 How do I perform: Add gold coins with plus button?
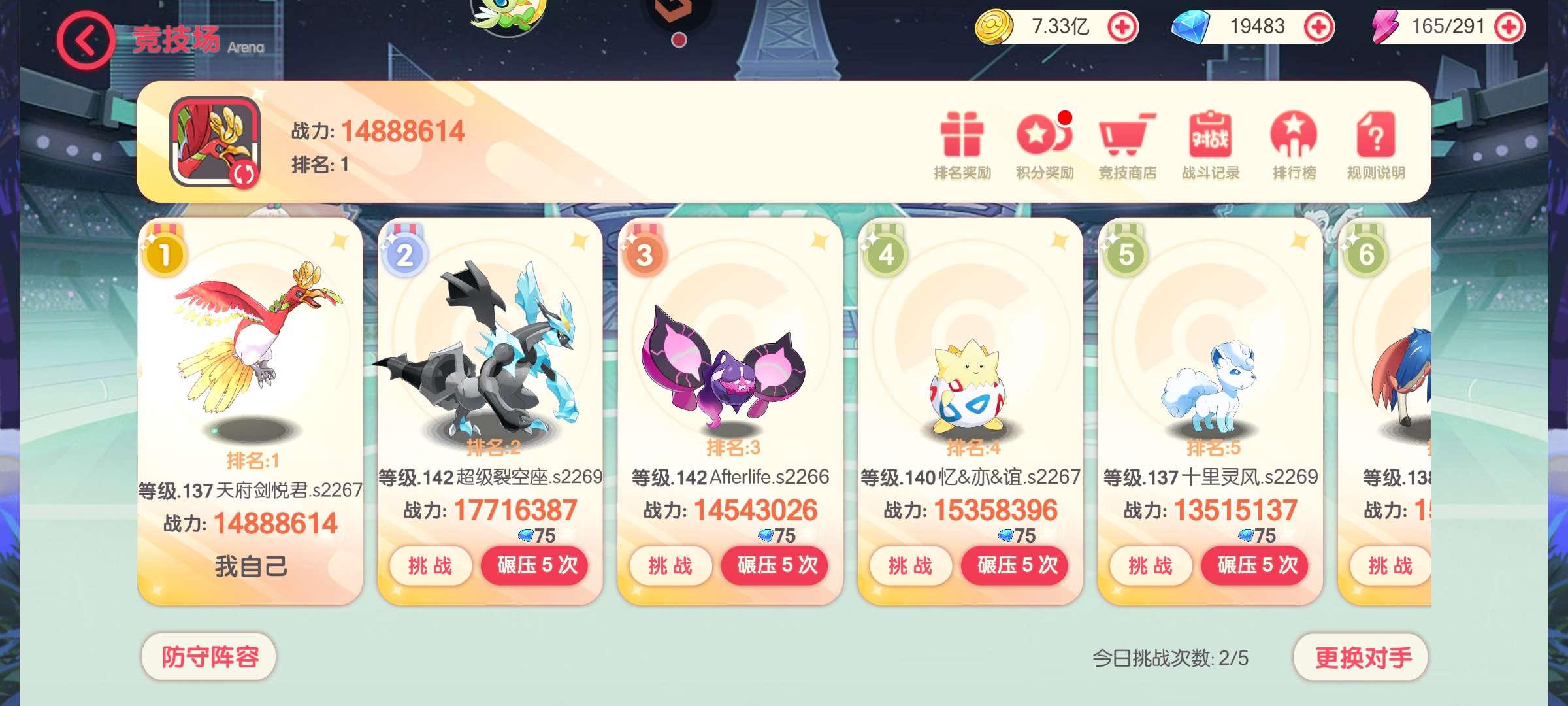(x=1122, y=27)
